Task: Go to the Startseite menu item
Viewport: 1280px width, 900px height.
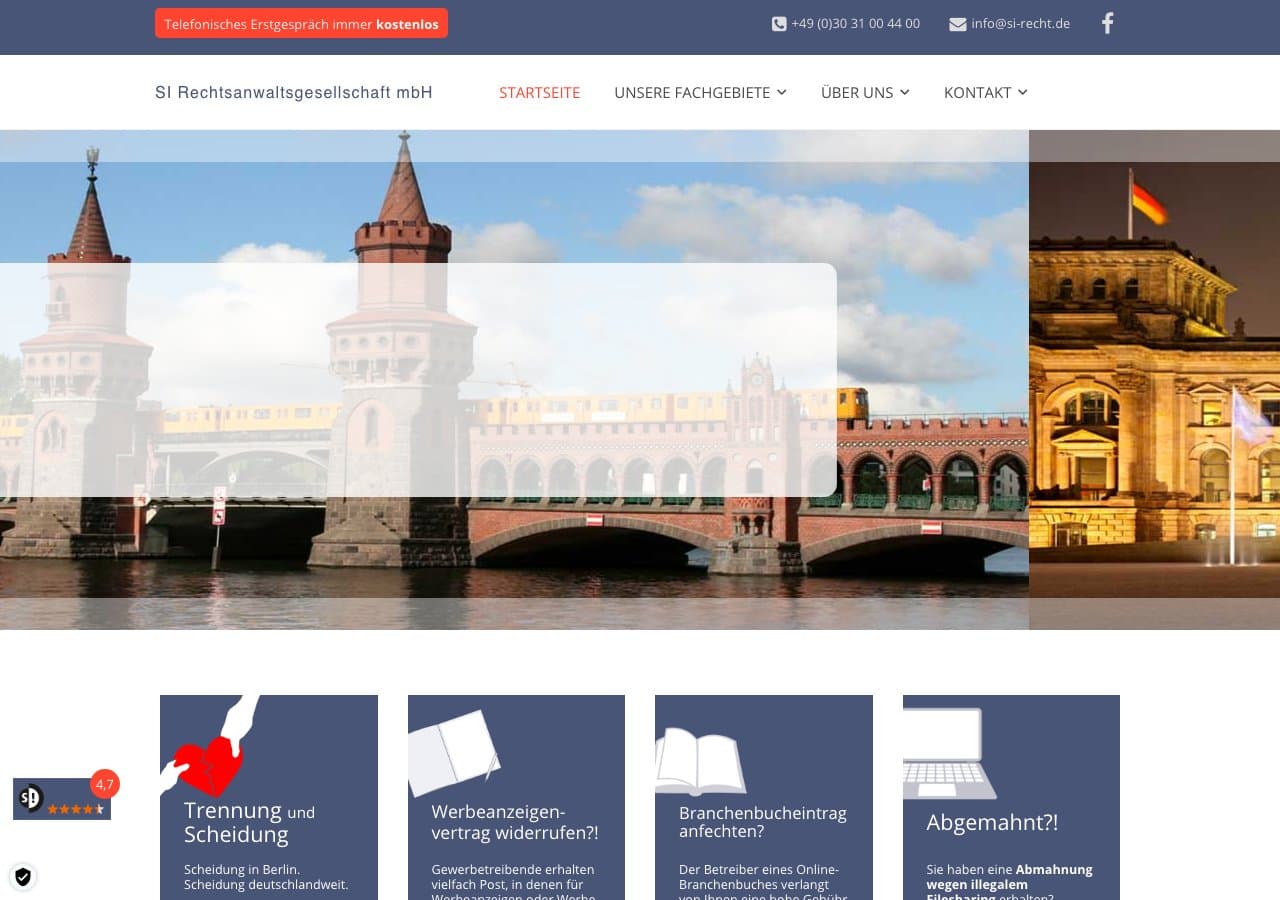Action: tap(539, 92)
